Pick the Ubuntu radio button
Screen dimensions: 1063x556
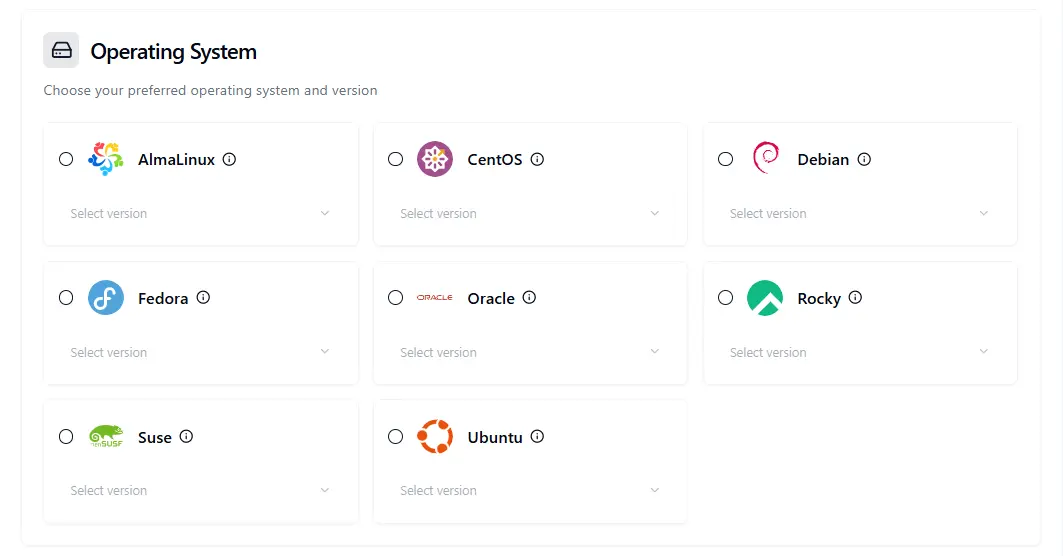pos(395,437)
